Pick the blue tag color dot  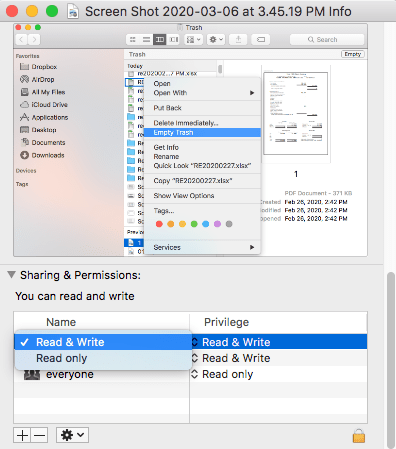[206, 224]
